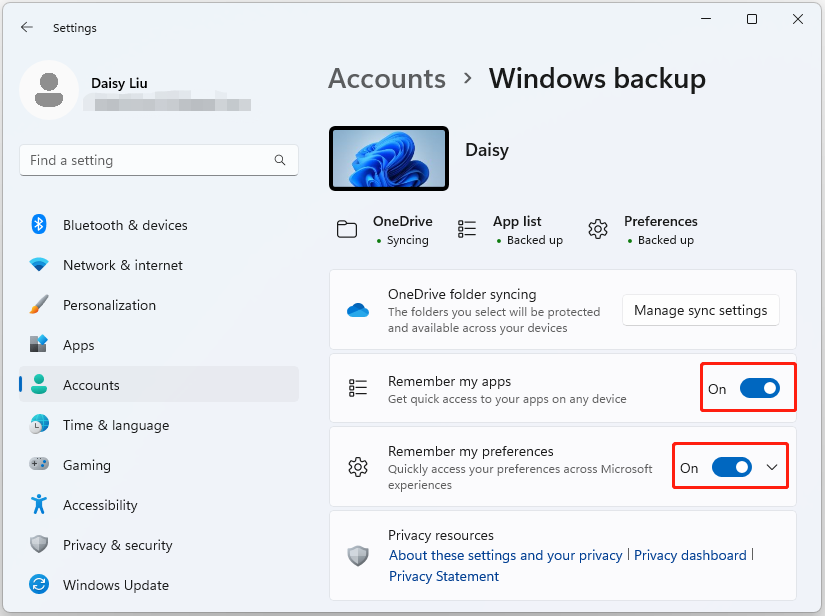Turn off Remember my apps toggle

click(x=759, y=389)
